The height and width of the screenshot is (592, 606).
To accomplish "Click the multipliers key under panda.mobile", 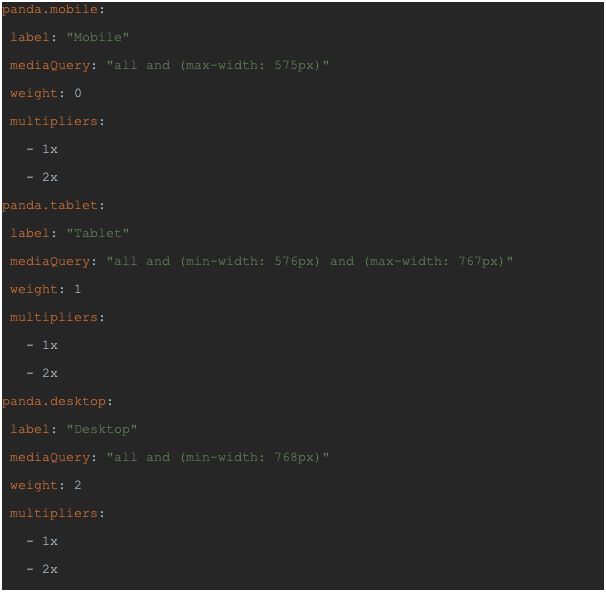I will tap(54, 121).
